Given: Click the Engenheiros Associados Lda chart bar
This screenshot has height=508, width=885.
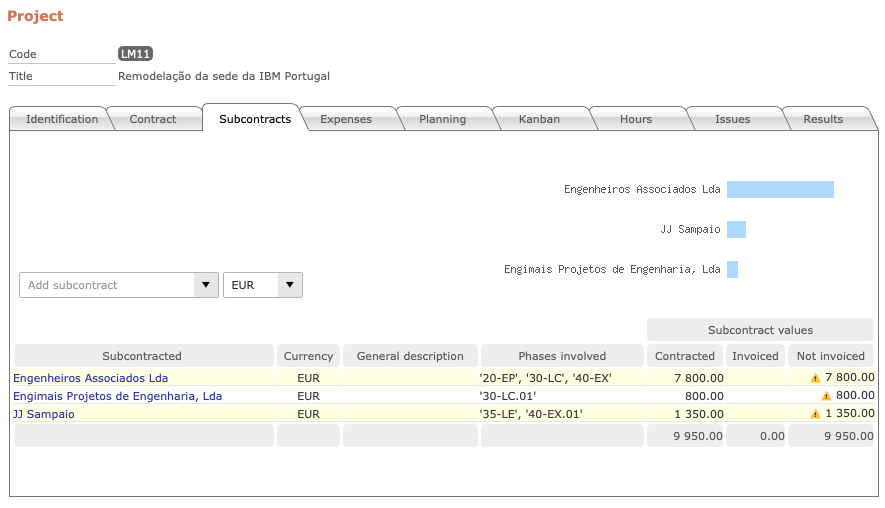Looking at the screenshot, I should [780, 190].
